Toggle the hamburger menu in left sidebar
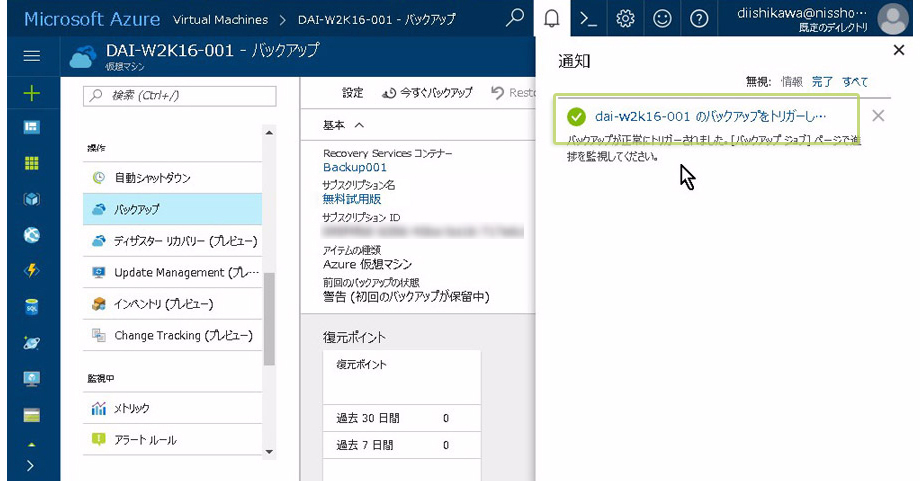This screenshot has height=481, width=920. point(32,57)
